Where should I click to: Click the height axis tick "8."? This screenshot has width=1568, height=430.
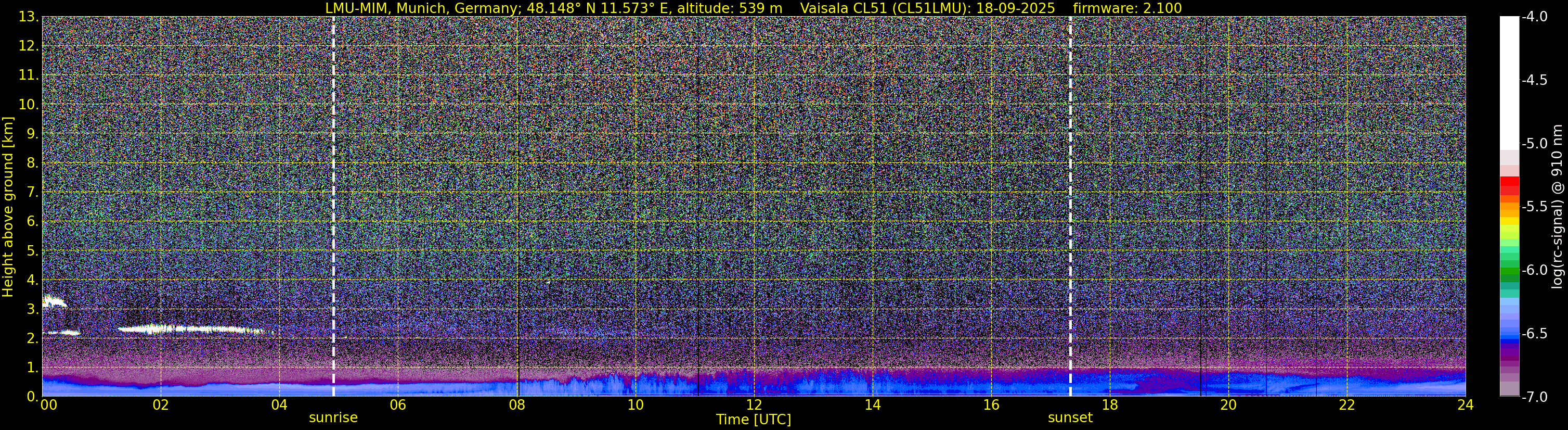33,162
